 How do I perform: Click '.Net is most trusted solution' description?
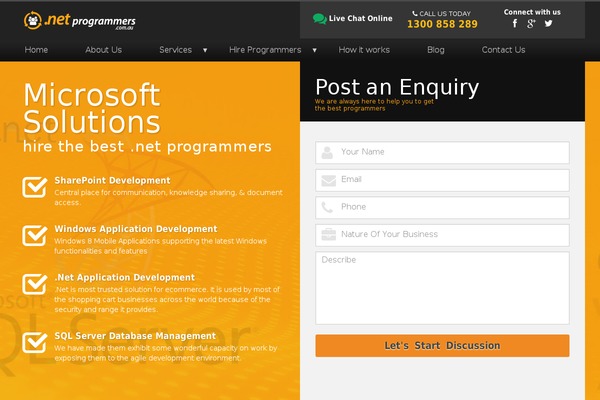[167, 299]
